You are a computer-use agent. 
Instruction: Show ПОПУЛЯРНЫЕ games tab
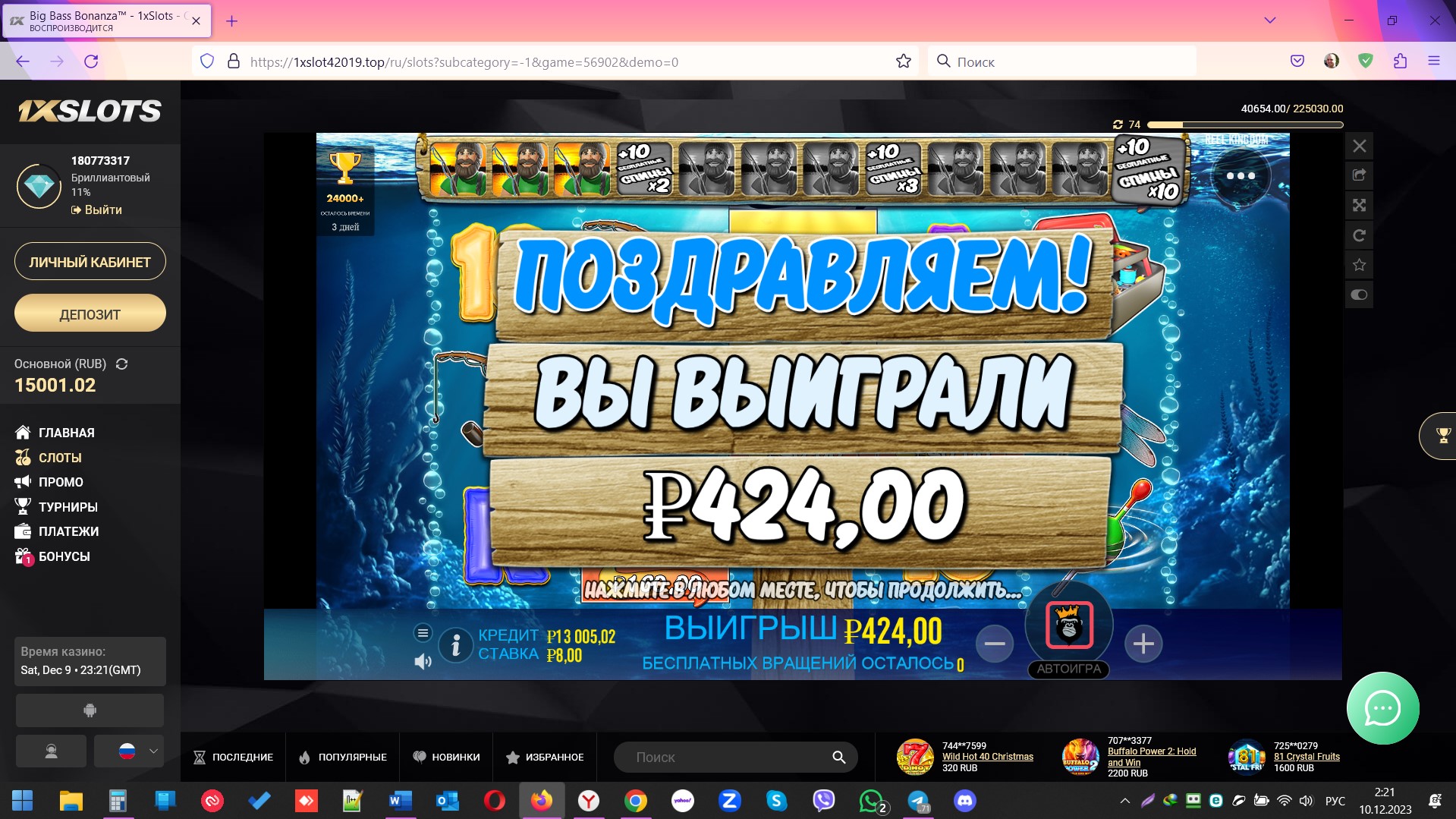tap(343, 758)
